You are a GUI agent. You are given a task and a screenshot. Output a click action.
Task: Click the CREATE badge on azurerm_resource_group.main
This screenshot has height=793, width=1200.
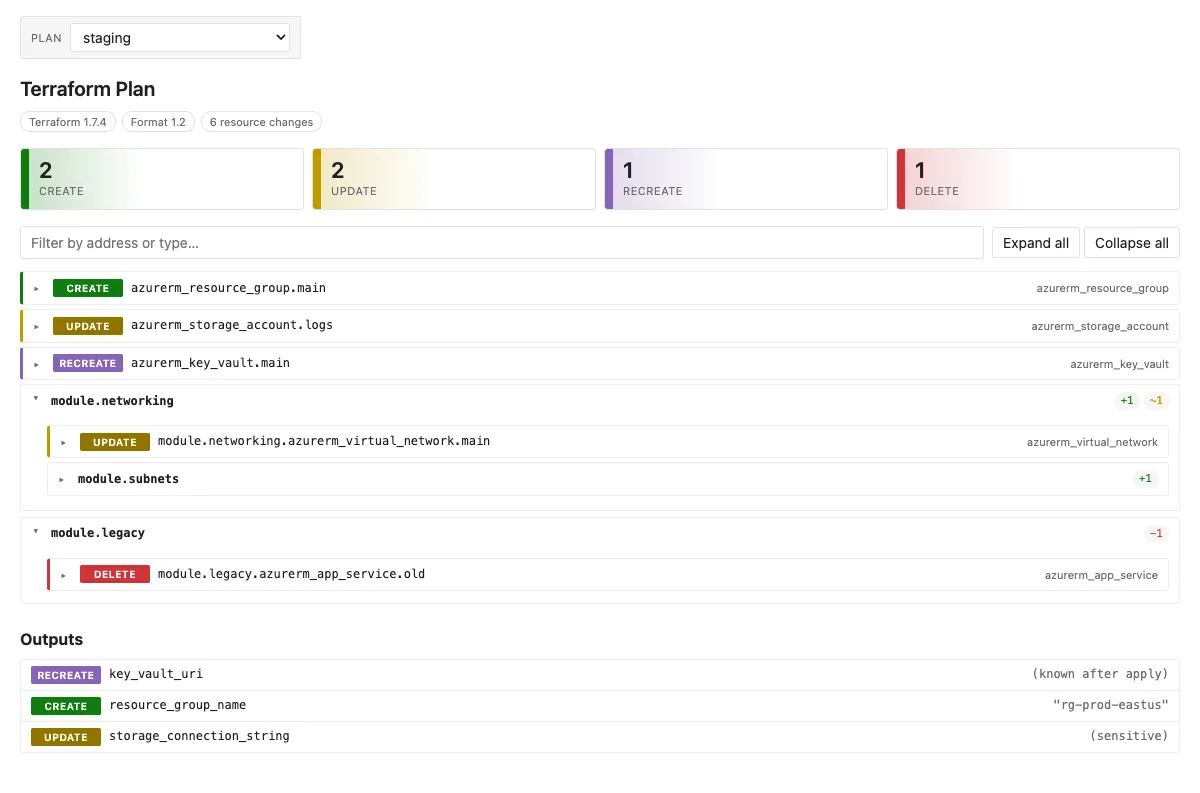[x=88, y=288]
